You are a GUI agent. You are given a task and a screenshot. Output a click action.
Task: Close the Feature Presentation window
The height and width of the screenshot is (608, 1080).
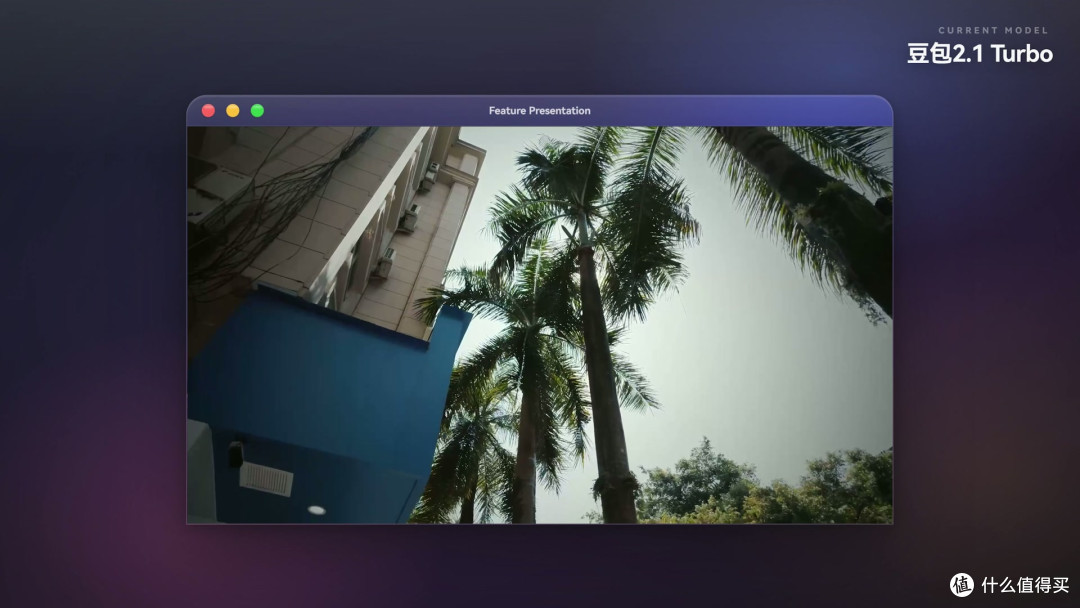tap(208, 110)
